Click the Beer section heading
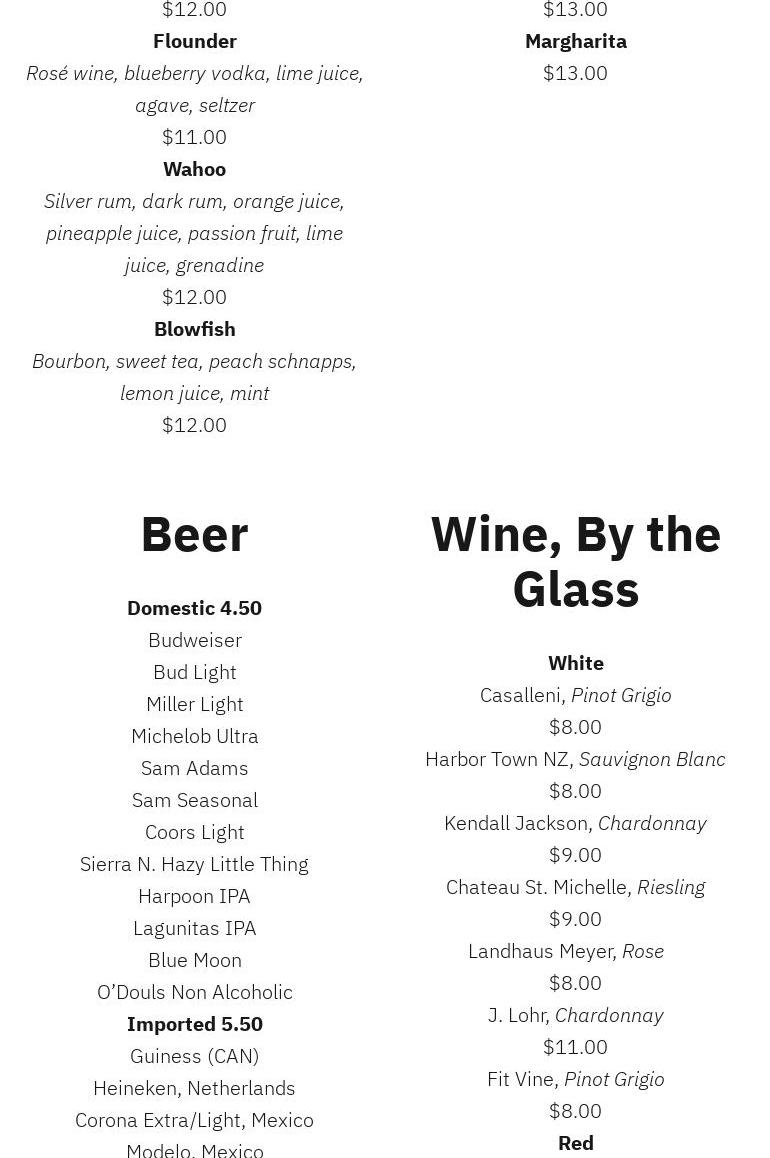The width and height of the screenshot is (770, 1158). 194,535
